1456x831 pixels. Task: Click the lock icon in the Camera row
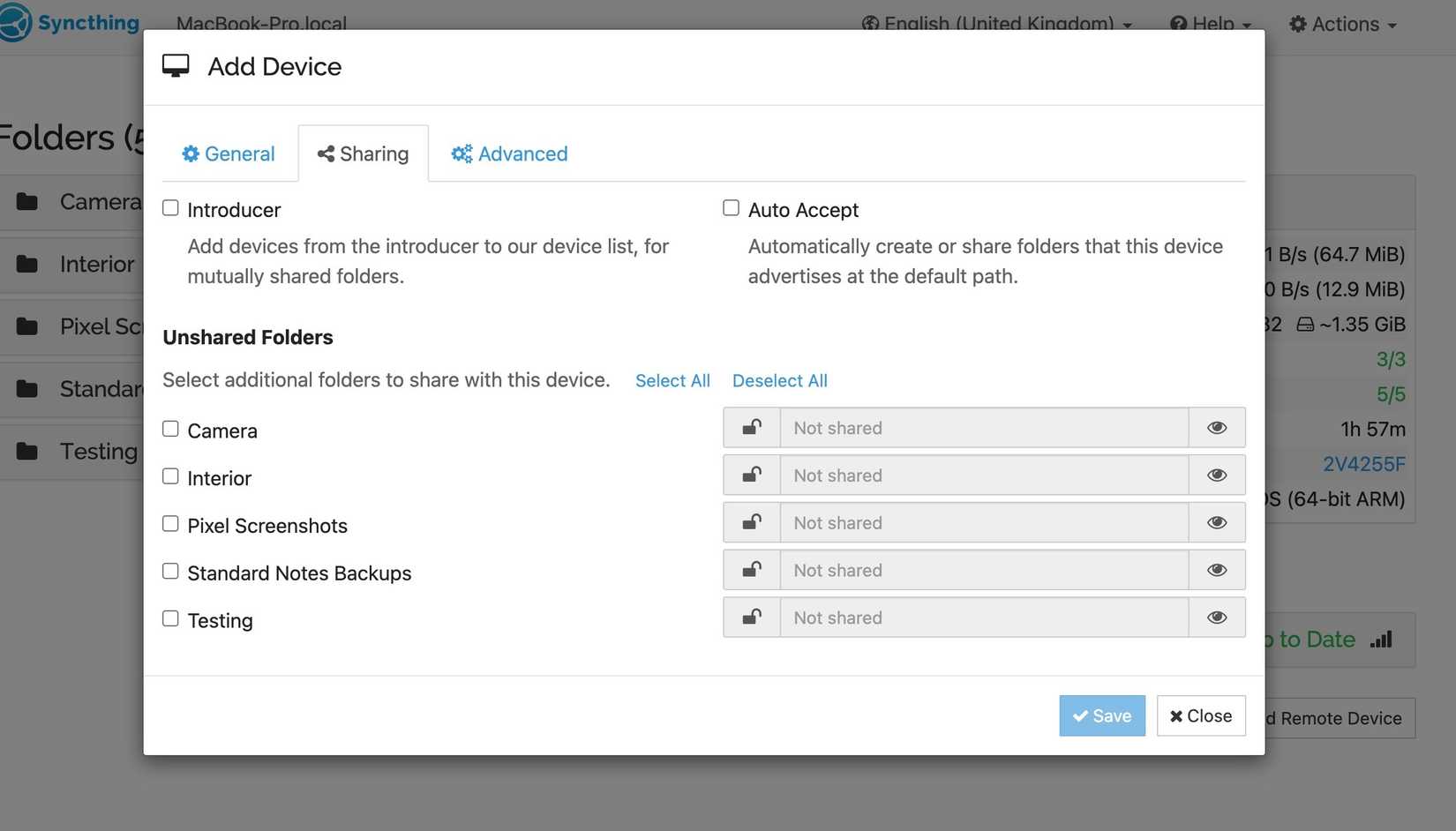[x=752, y=428]
